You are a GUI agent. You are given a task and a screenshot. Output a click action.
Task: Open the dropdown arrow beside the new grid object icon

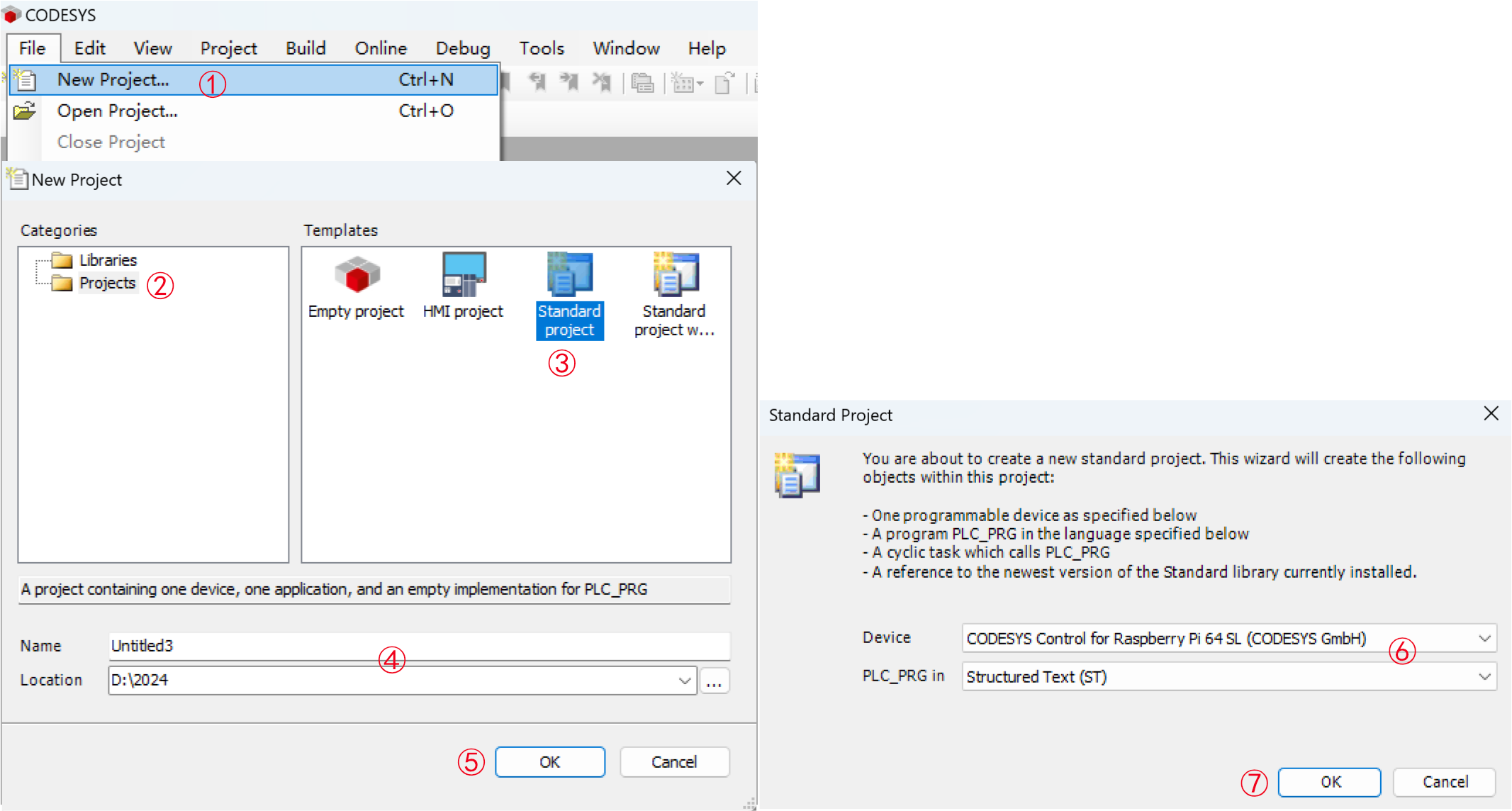click(700, 84)
